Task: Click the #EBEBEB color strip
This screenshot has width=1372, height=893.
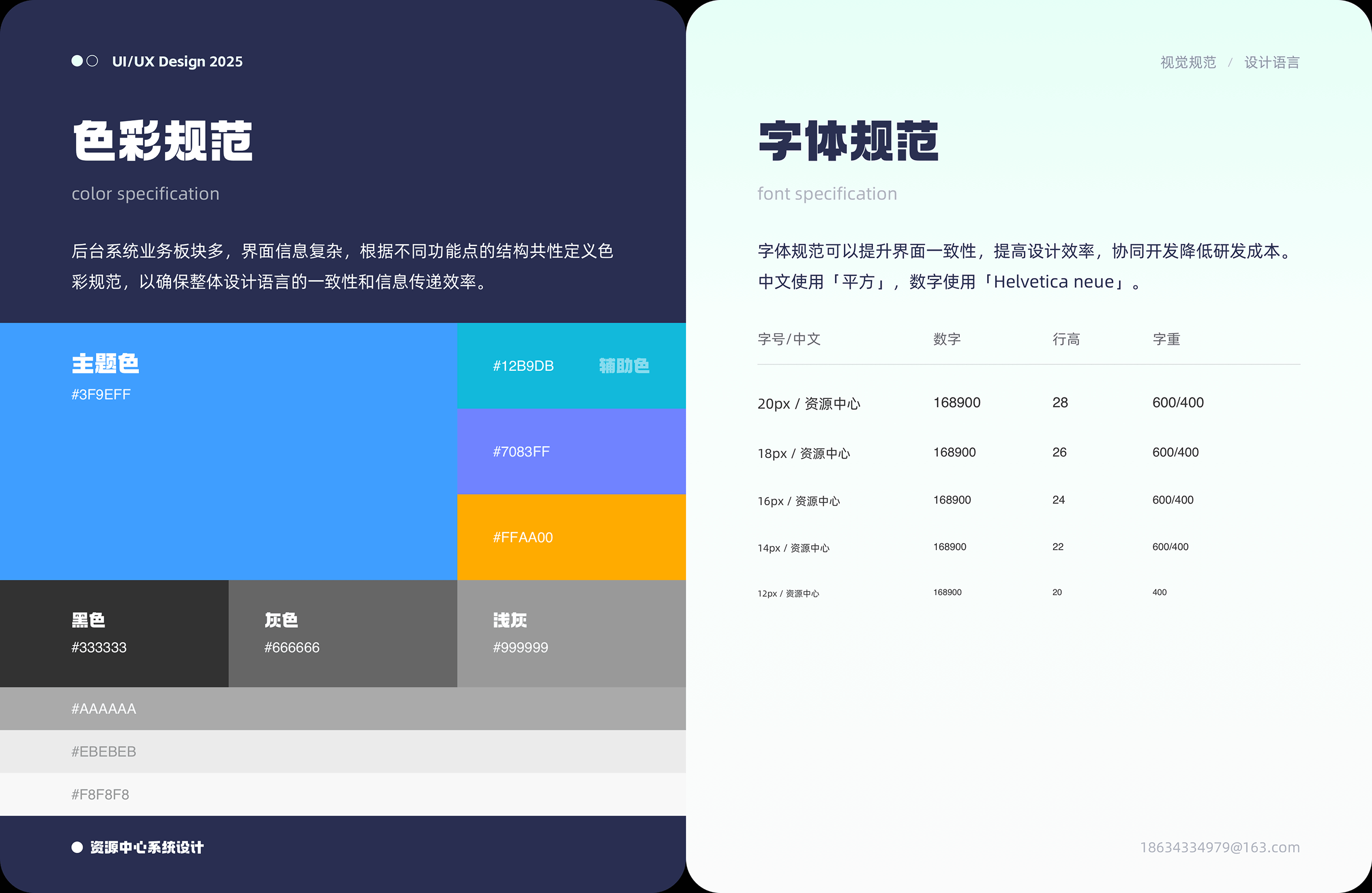Action: (342, 751)
